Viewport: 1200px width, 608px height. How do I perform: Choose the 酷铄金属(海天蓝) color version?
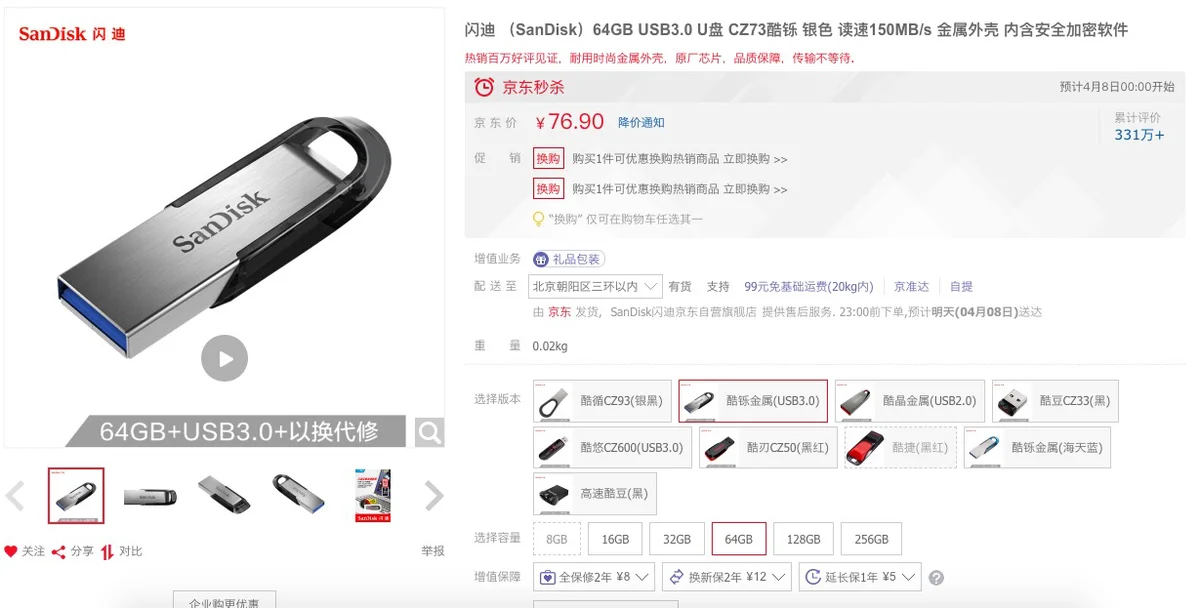[x=1037, y=447]
